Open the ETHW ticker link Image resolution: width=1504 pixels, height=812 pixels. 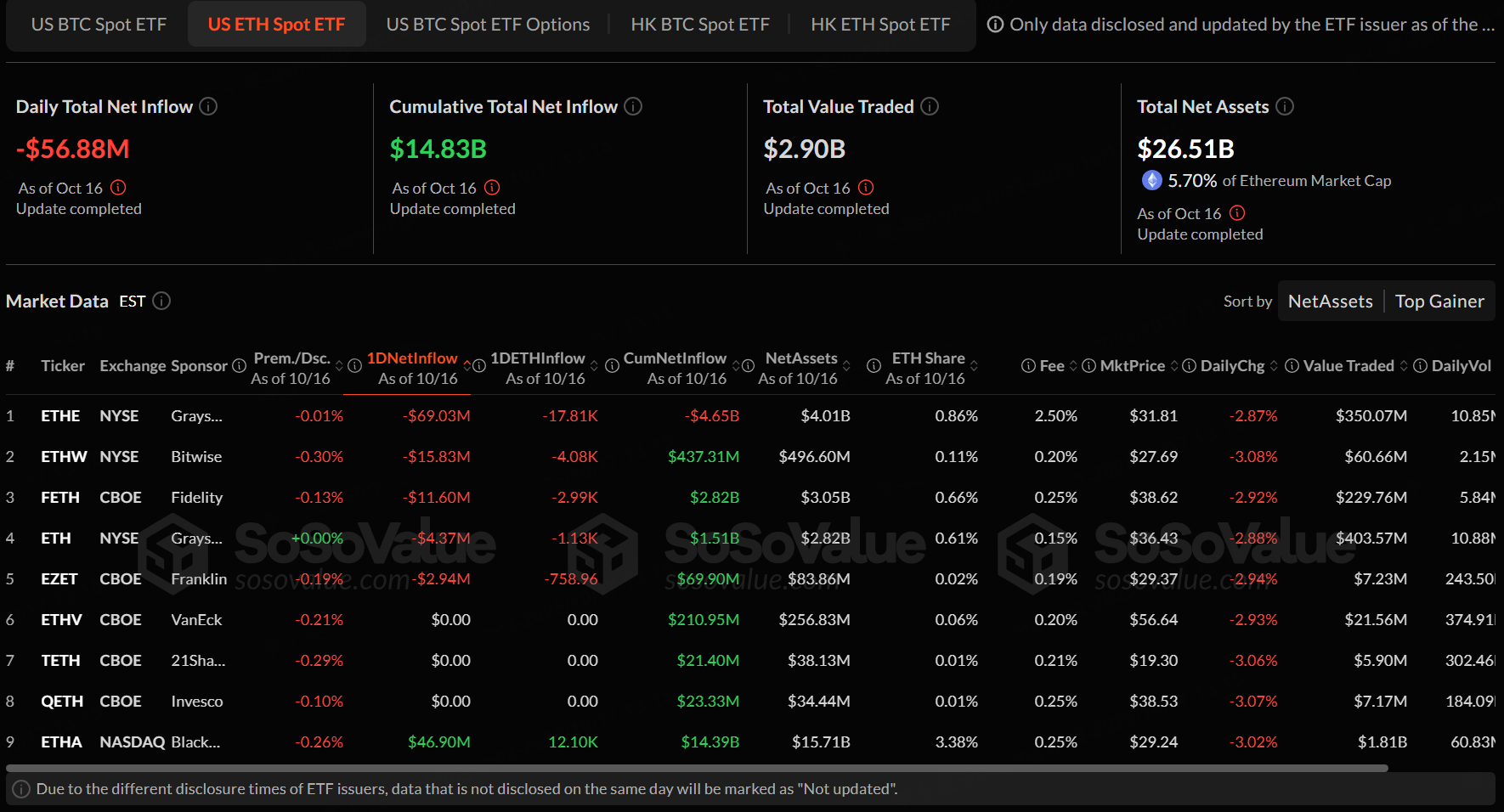coord(64,457)
